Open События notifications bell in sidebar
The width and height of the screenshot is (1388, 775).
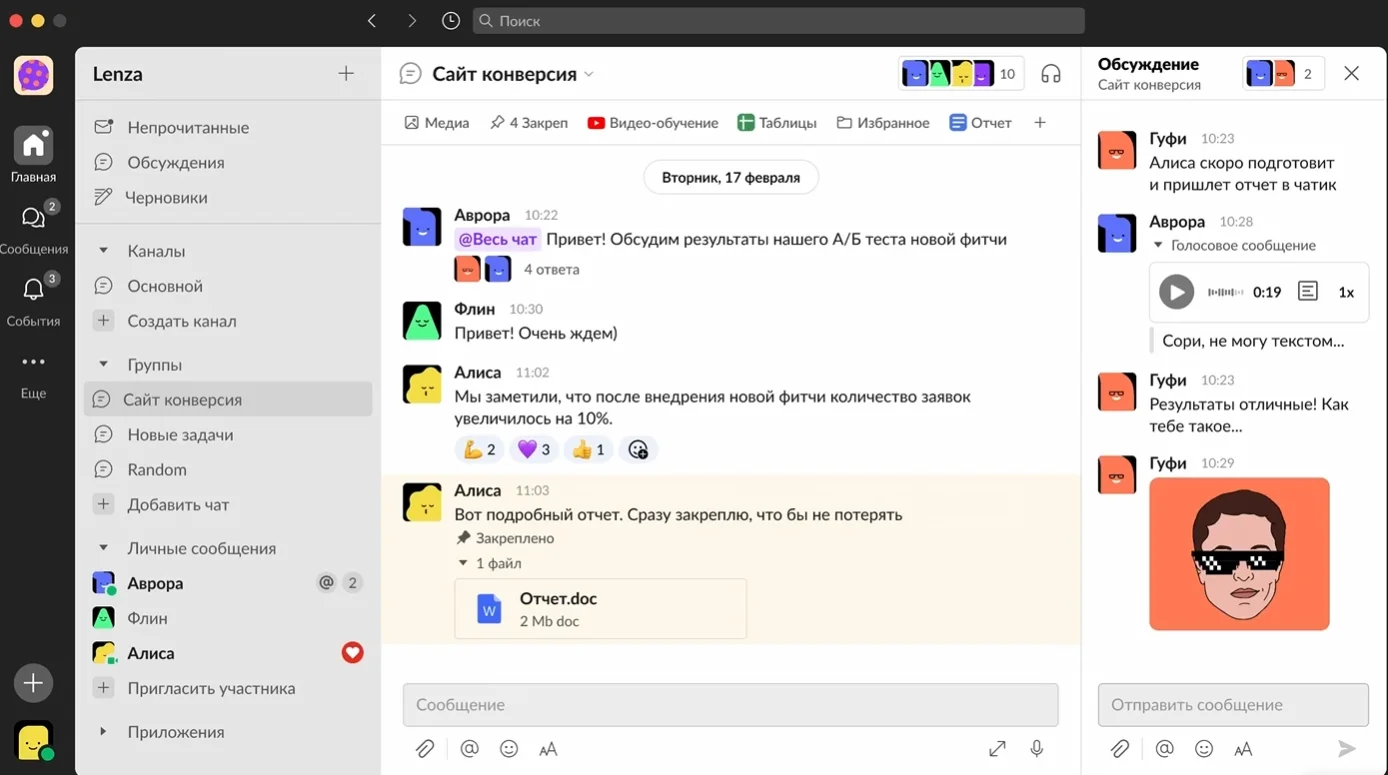[33, 291]
